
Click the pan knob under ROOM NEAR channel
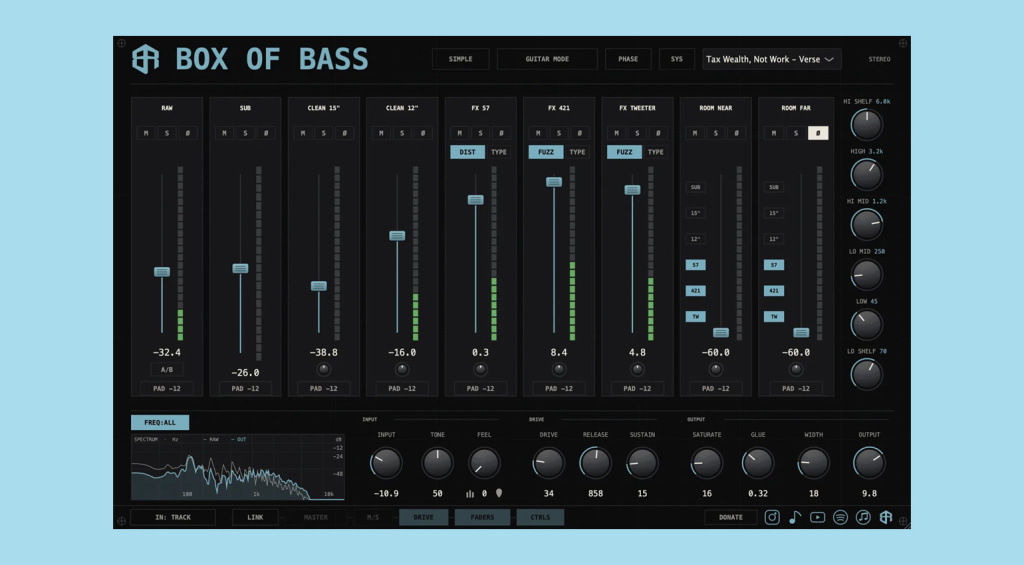pos(716,369)
